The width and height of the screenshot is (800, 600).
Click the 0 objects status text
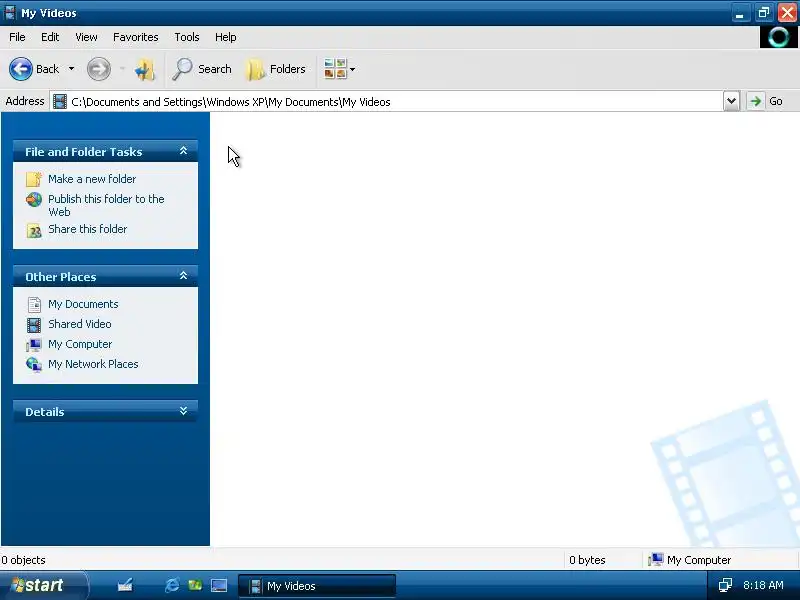23,560
